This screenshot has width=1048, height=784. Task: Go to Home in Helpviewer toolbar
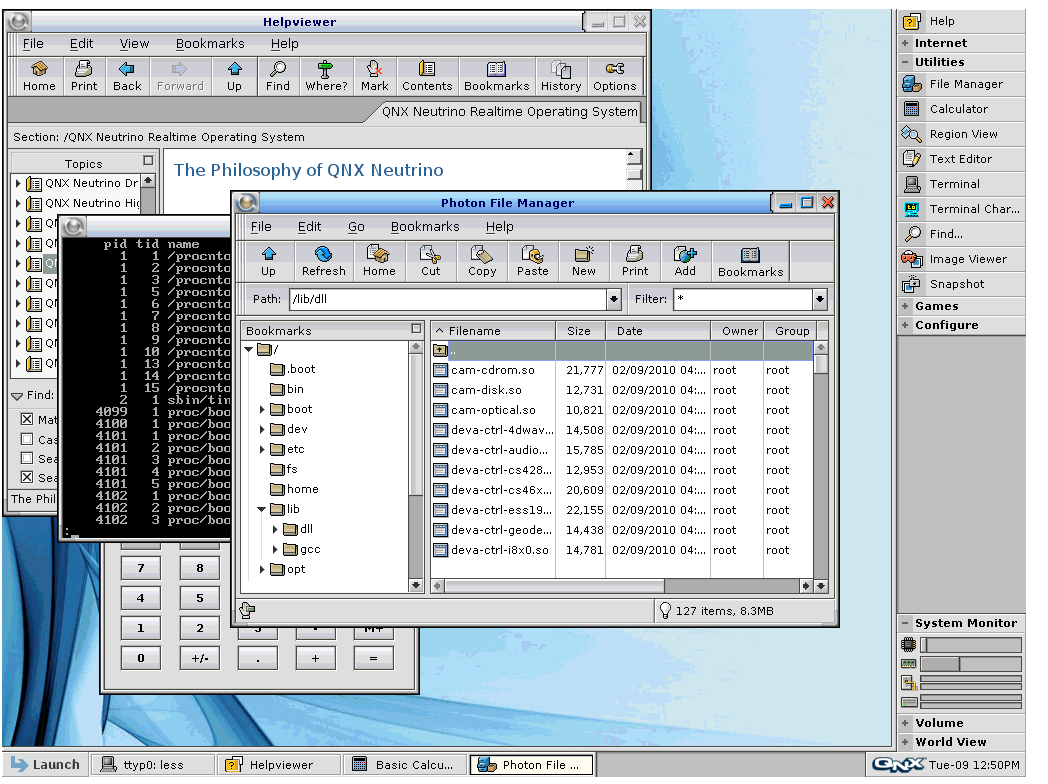pyautogui.click(x=39, y=76)
